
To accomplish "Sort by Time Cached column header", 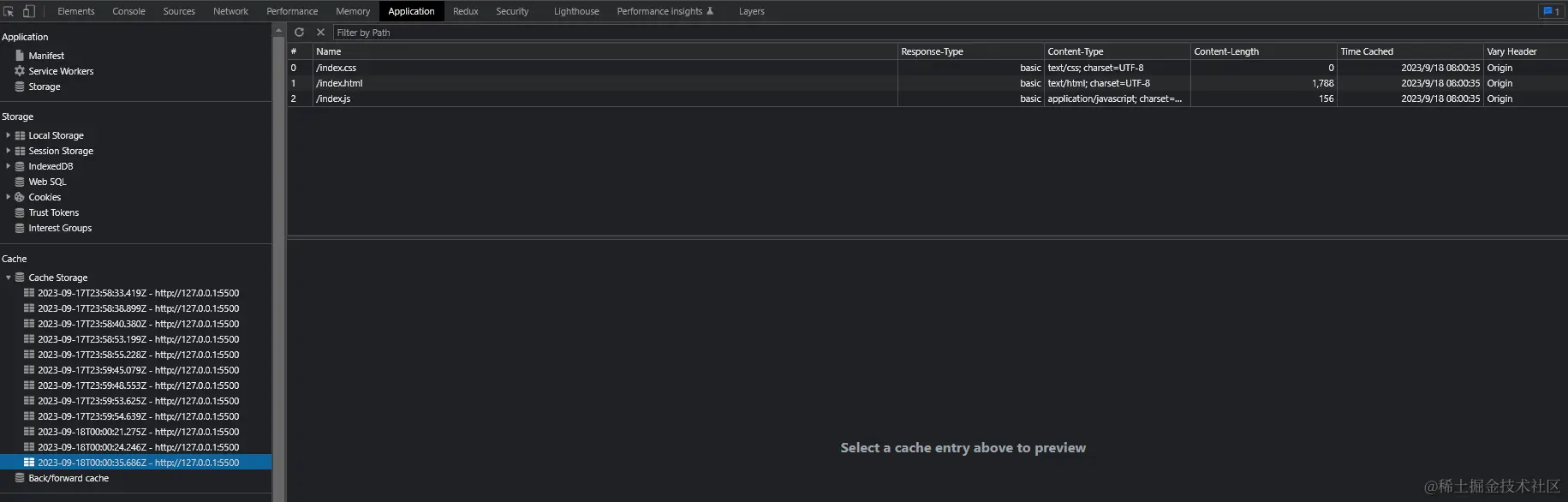I will click(x=1410, y=51).
